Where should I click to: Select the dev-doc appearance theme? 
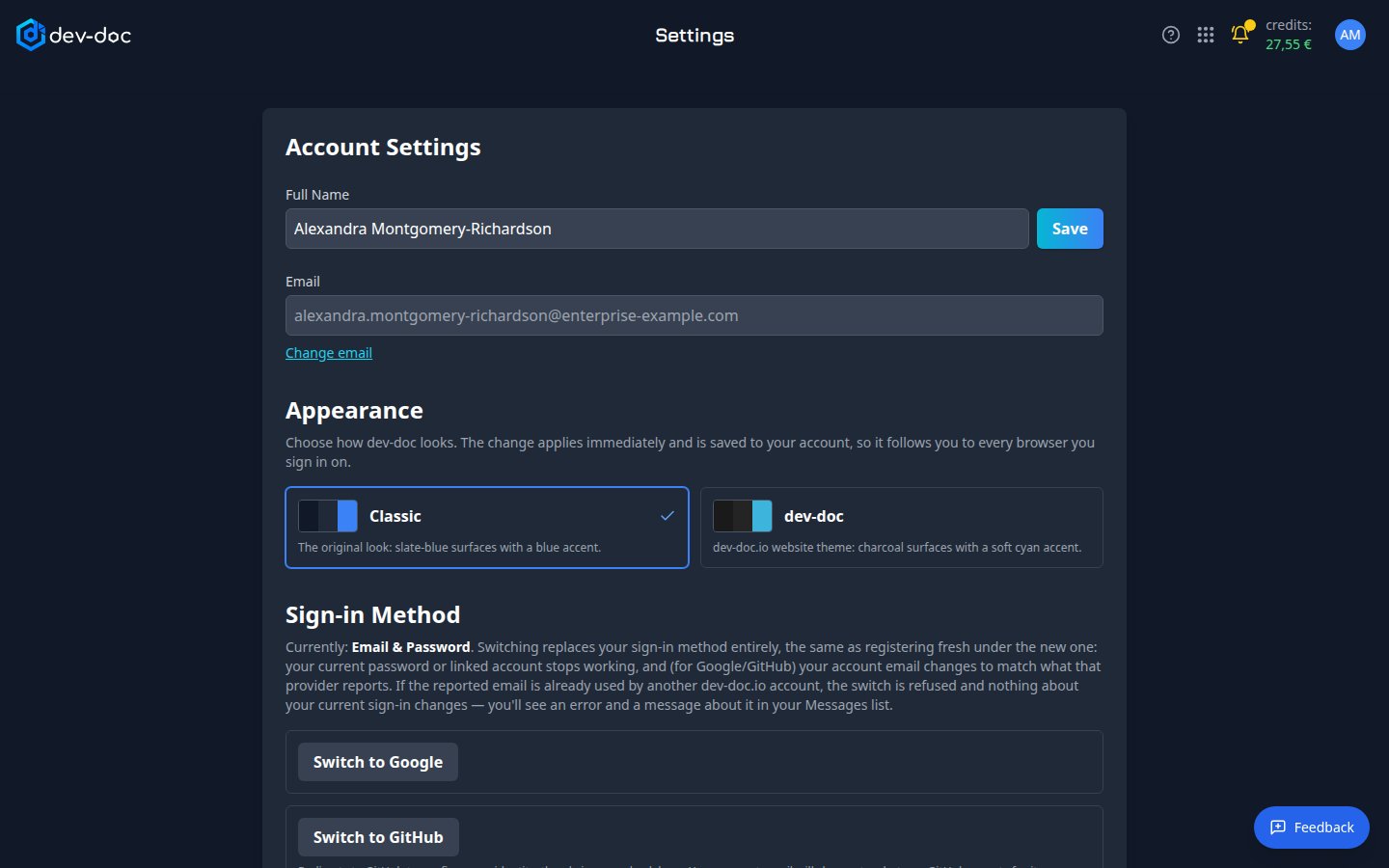902,528
